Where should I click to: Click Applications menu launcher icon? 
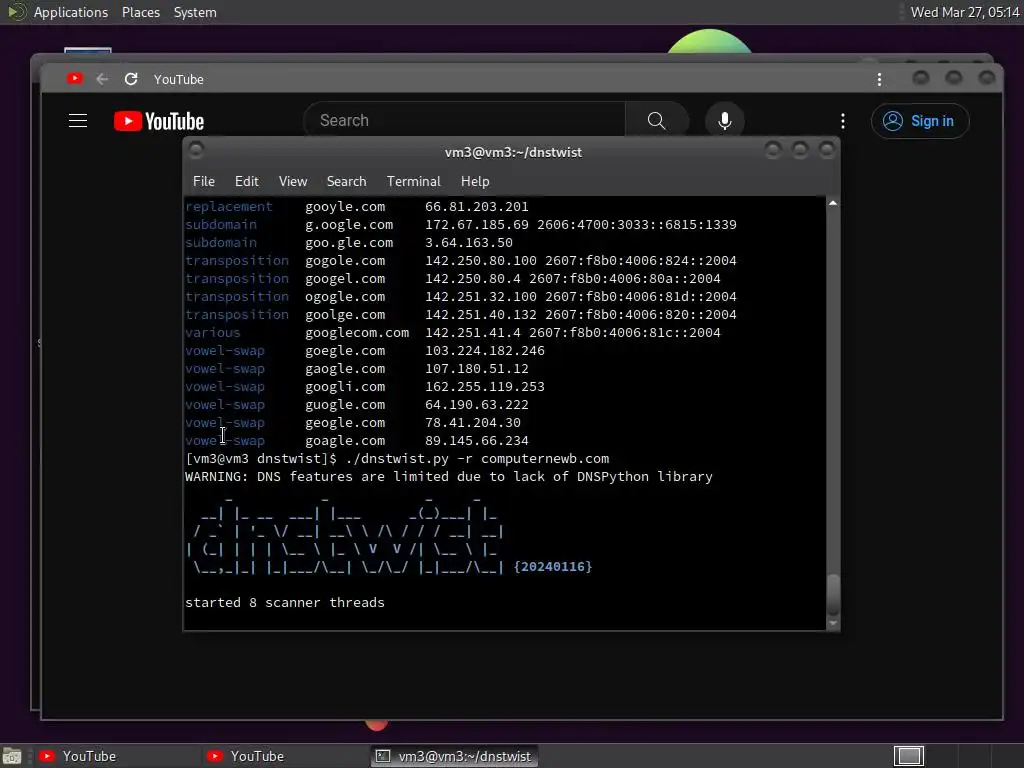click(x=16, y=12)
